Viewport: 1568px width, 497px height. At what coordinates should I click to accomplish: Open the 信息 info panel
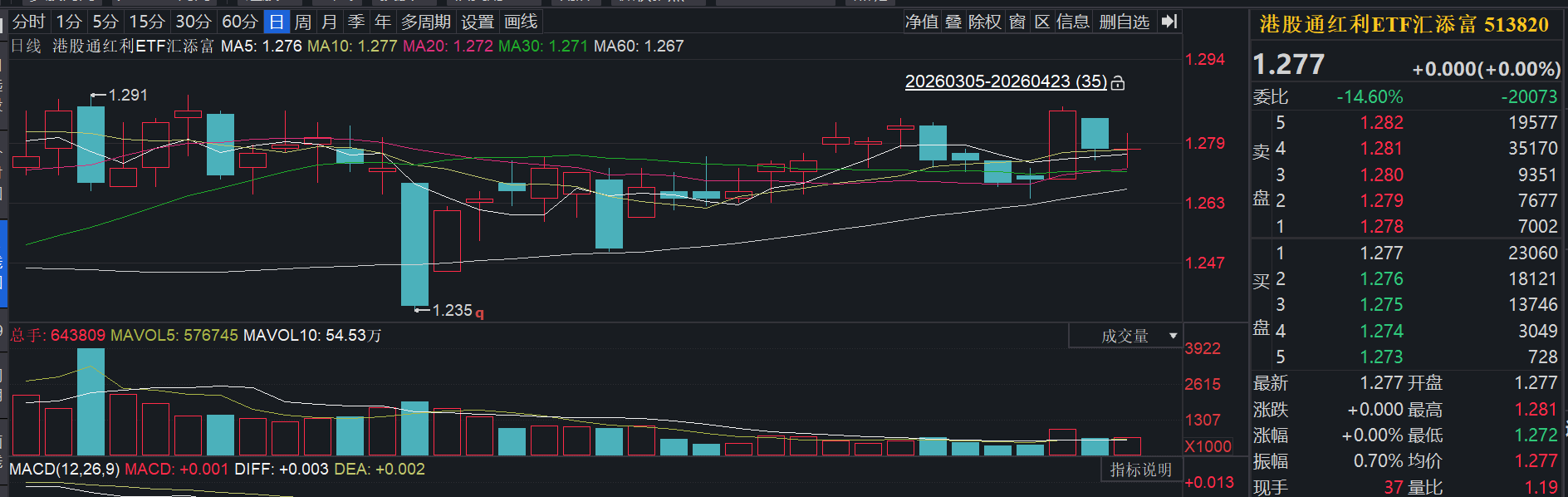coord(1072,22)
